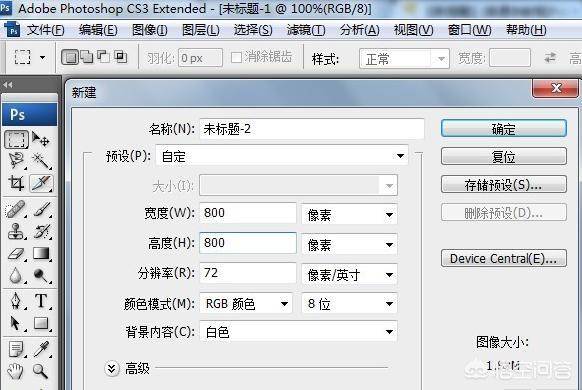Open the 图层(L) menu
The height and width of the screenshot is (390, 582).
[201, 30]
